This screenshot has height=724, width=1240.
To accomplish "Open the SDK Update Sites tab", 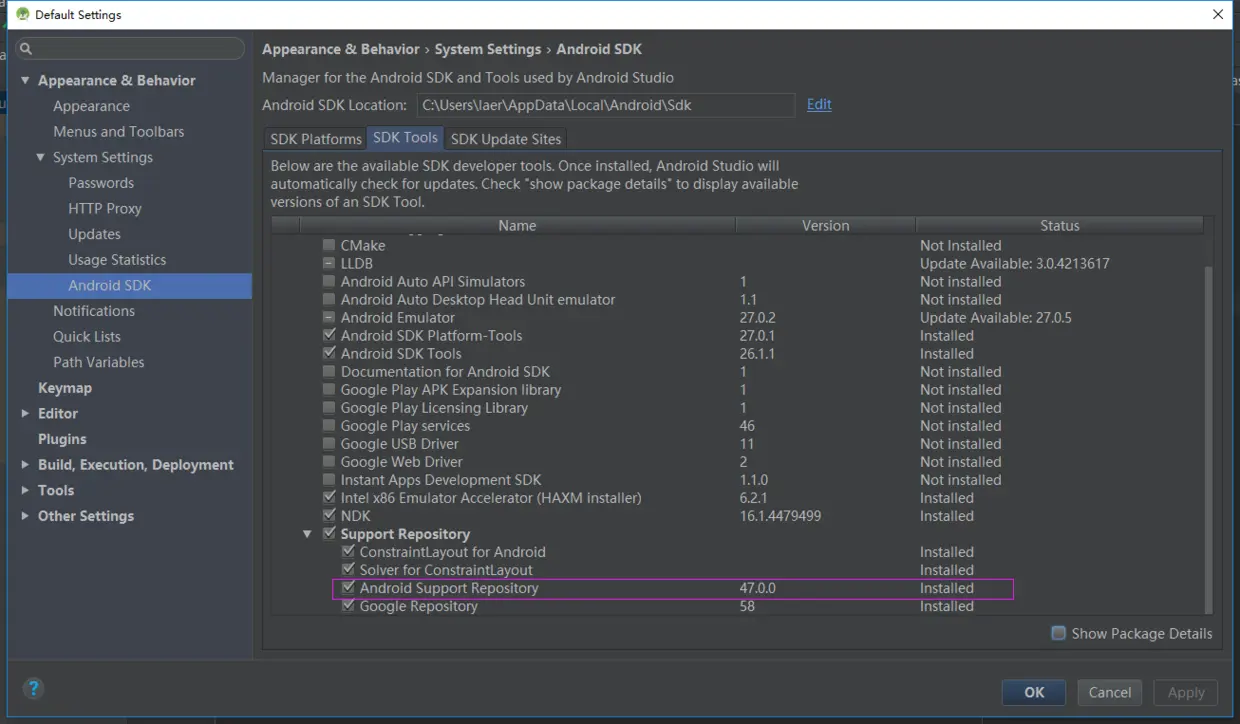I will point(506,139).
